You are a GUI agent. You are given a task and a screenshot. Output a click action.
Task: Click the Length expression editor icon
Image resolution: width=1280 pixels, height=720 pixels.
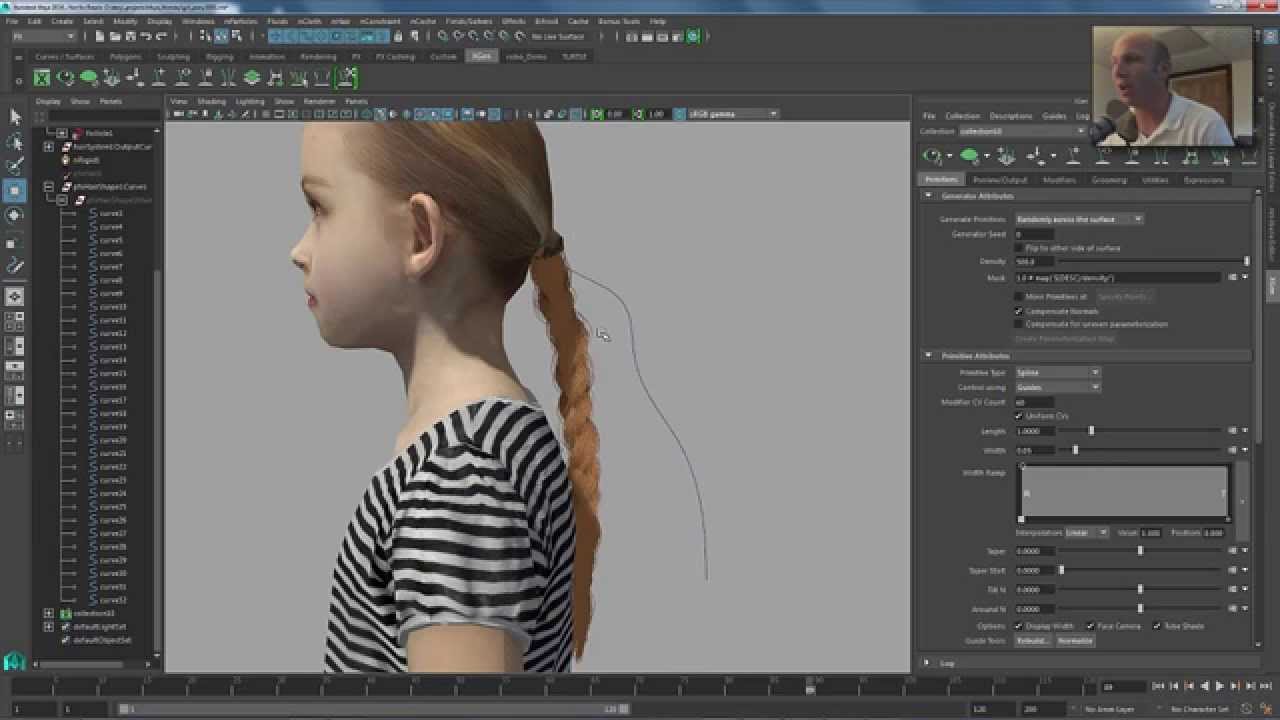[1233, 431]
